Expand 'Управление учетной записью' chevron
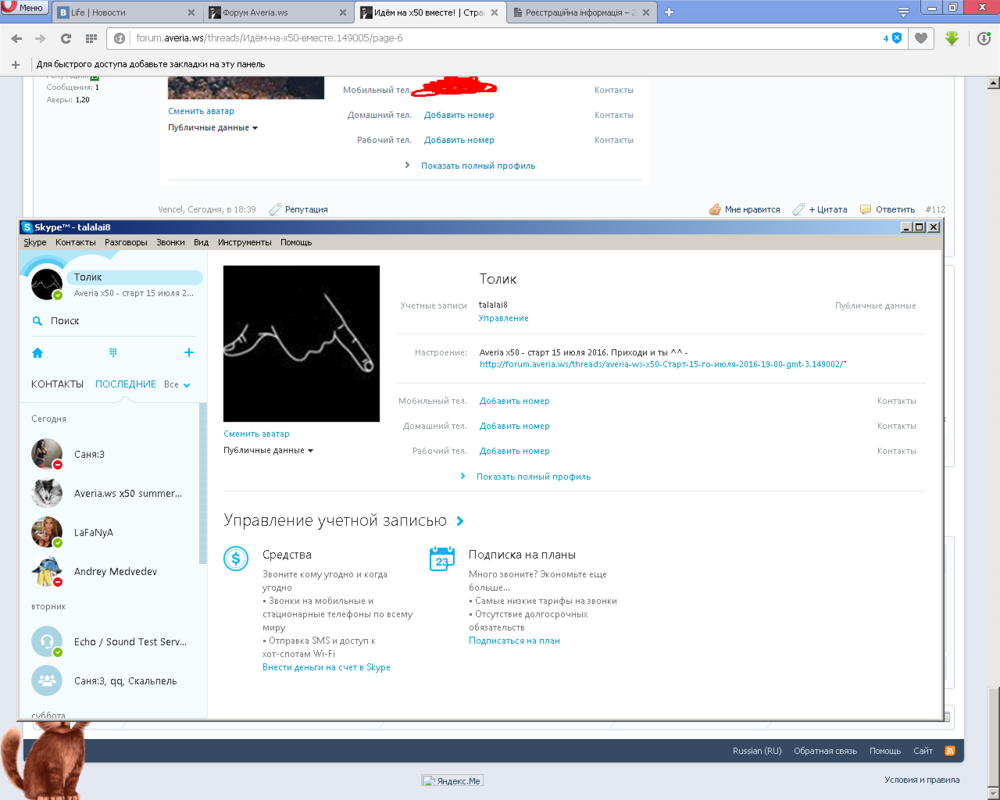The width and height of the screenshot is (1000, 800). point(460,521)
